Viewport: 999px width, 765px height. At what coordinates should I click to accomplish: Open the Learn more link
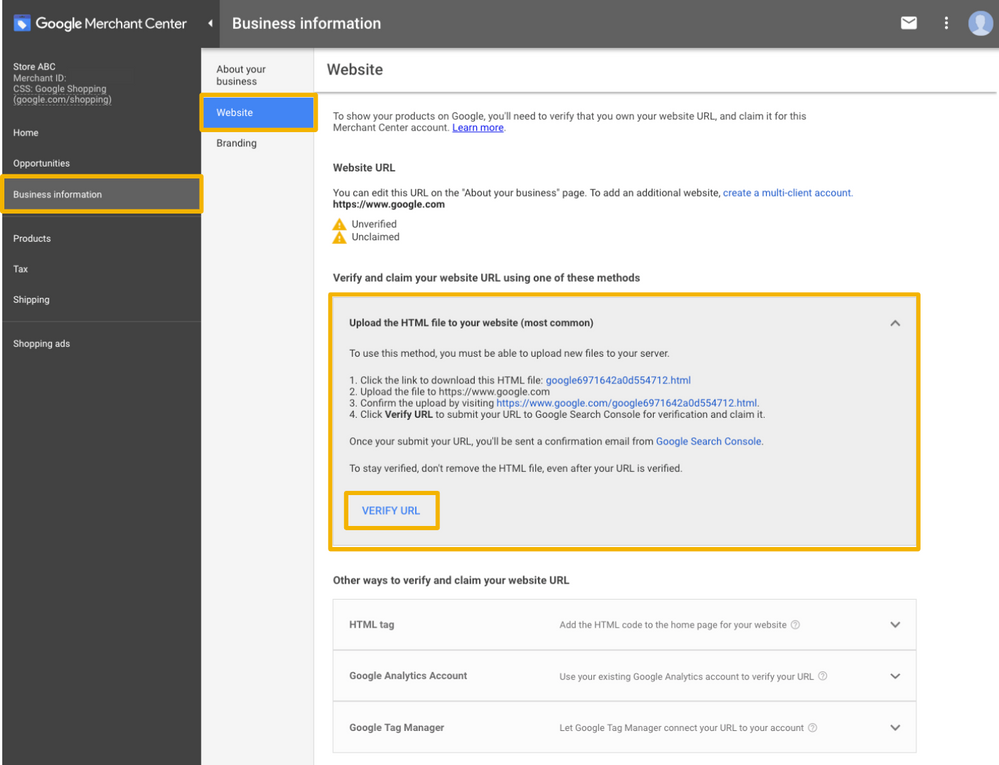point(478,128)
